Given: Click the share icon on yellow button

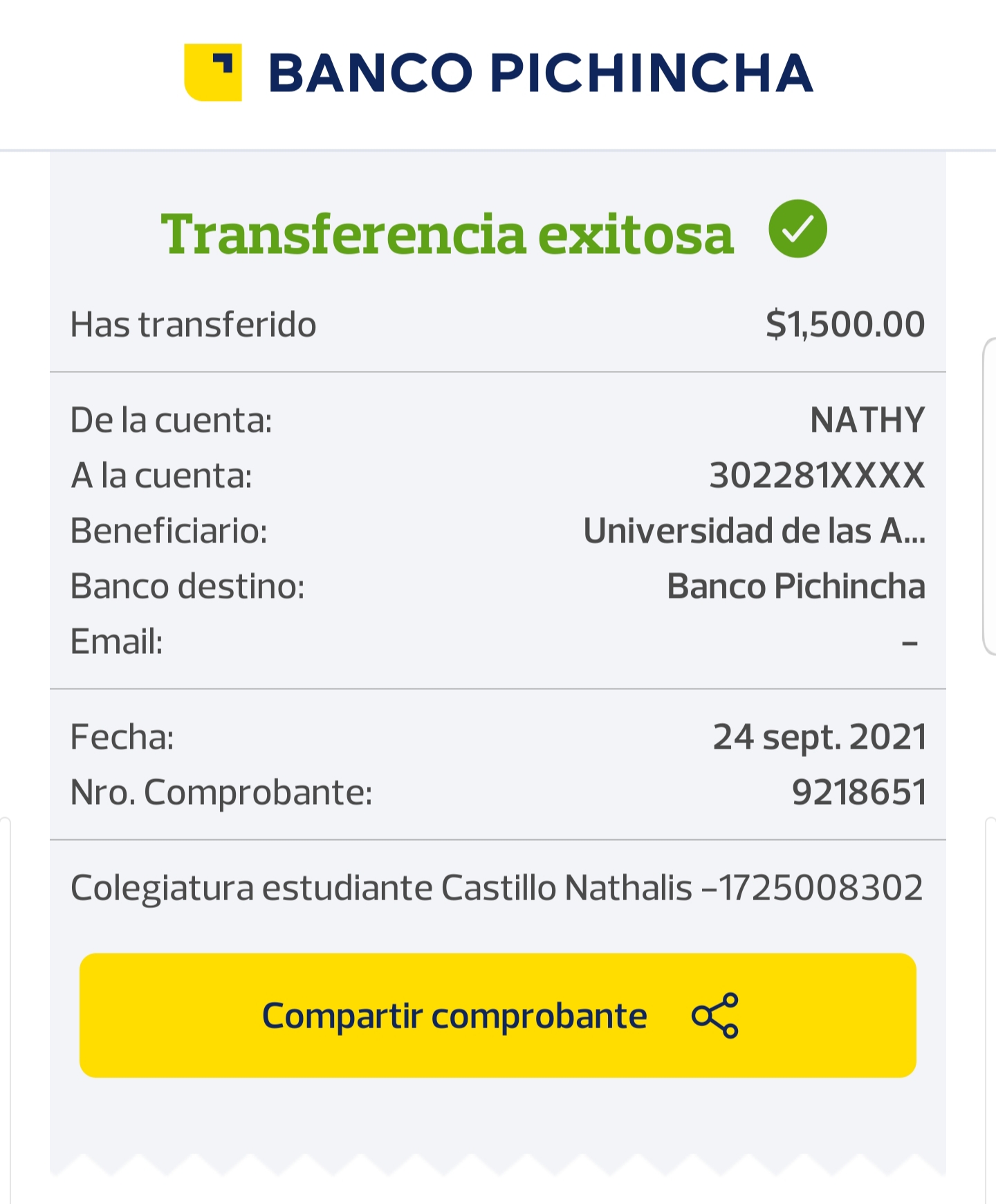Looking at the screenshot, I should 715,1016.
